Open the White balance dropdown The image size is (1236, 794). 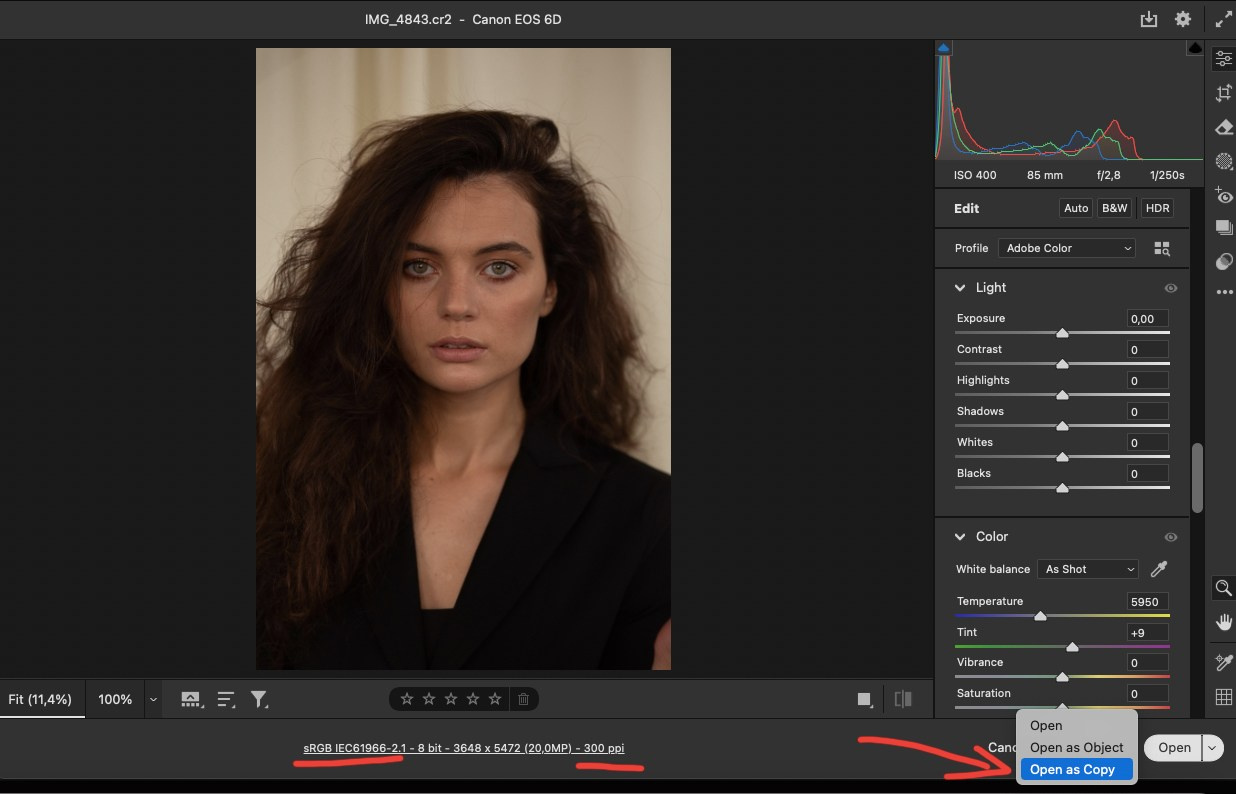(1087, 568)
